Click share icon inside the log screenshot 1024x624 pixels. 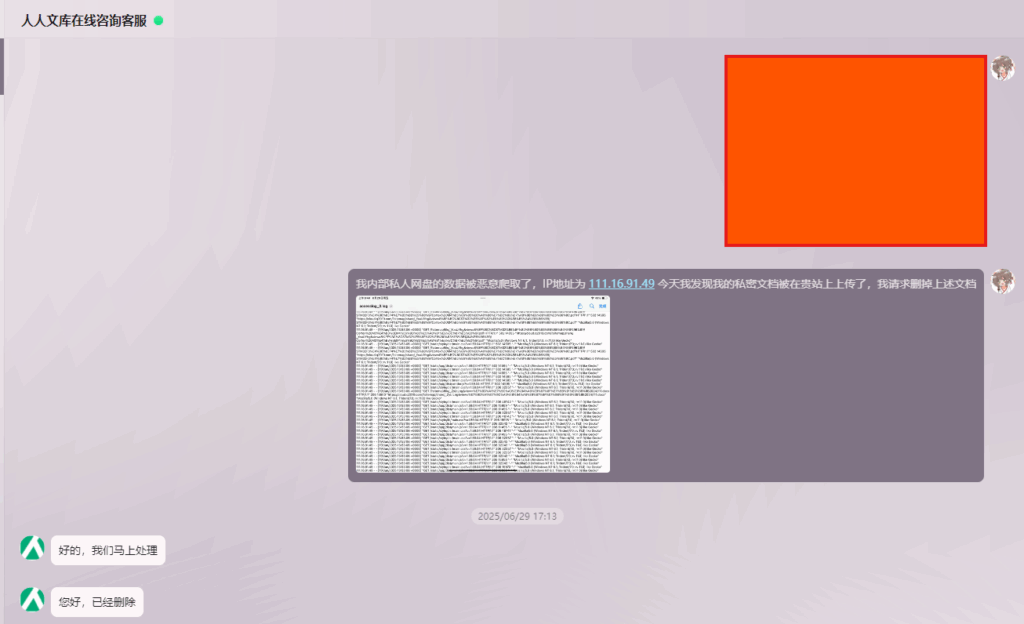(579, 305)
